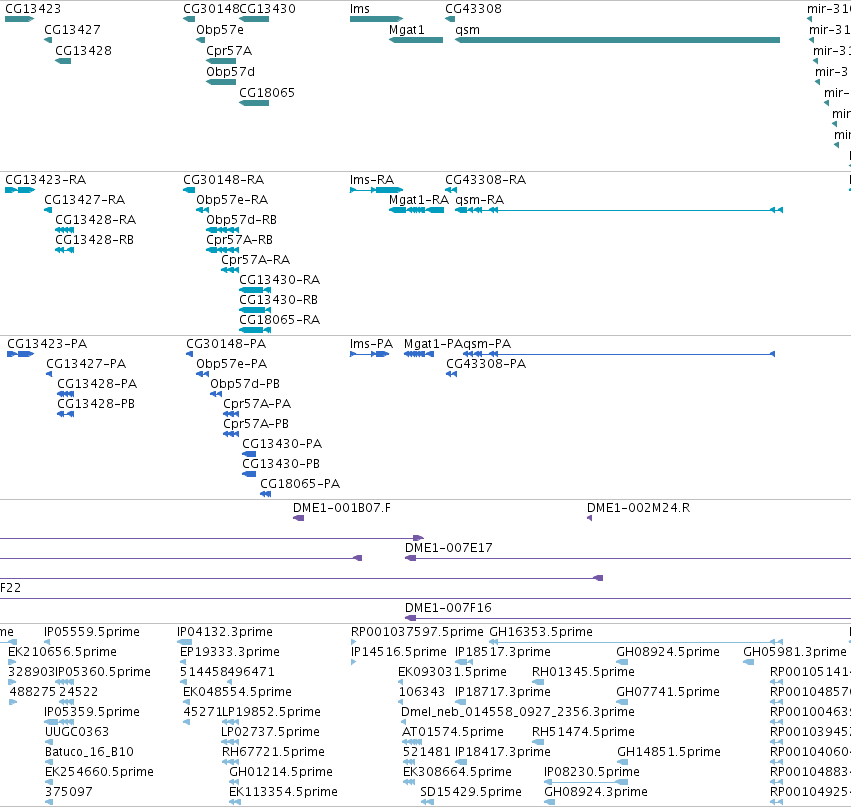The height and width of the screenshot is (807, 851).
Task: Click protein Cpr57A-PB
Action: (x=256, y=424)
